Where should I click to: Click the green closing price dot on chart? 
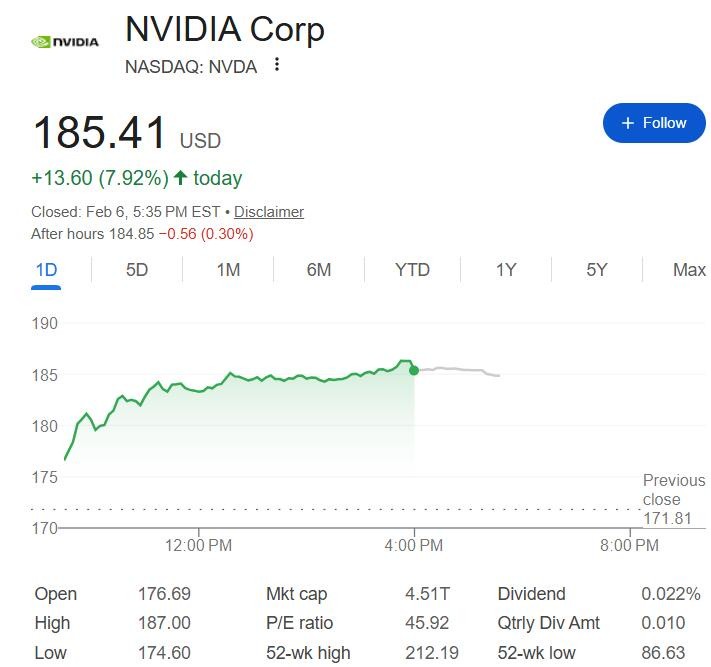(414, 370)
